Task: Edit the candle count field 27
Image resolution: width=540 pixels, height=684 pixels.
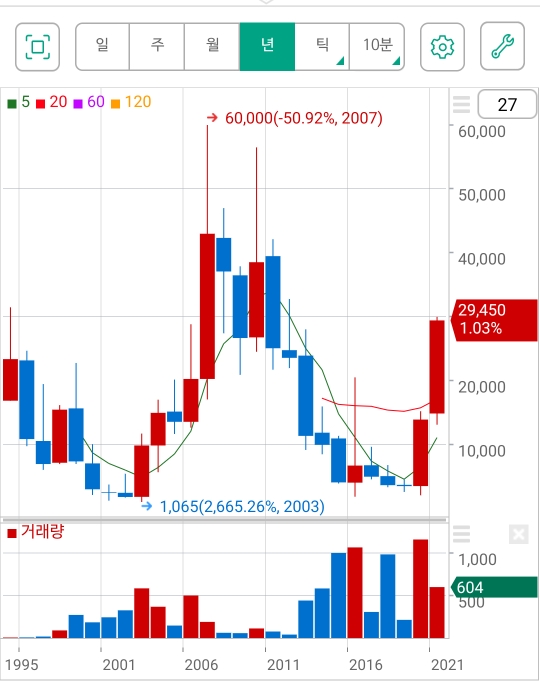Action: point(507,104)
